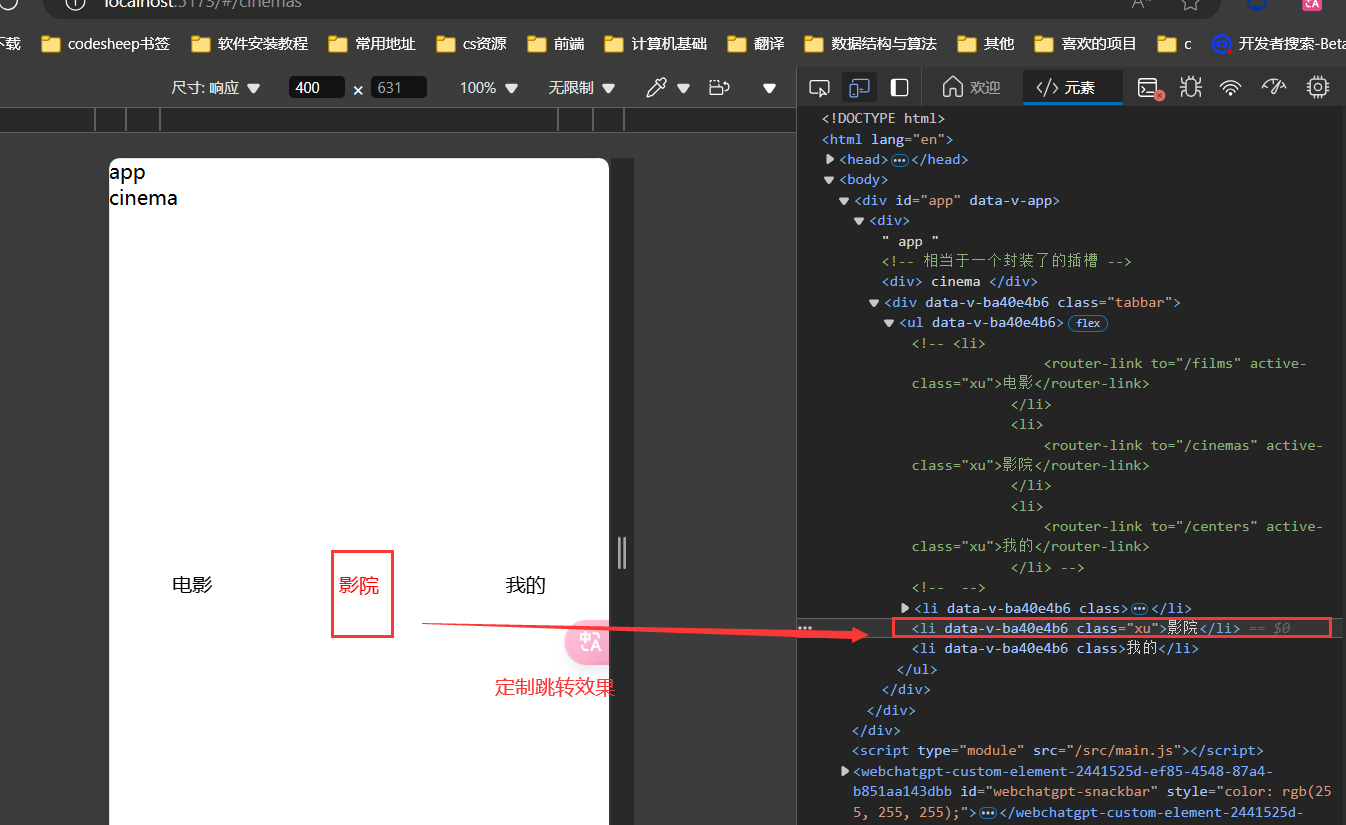Expand the head element node

click(x=830, y=159)
